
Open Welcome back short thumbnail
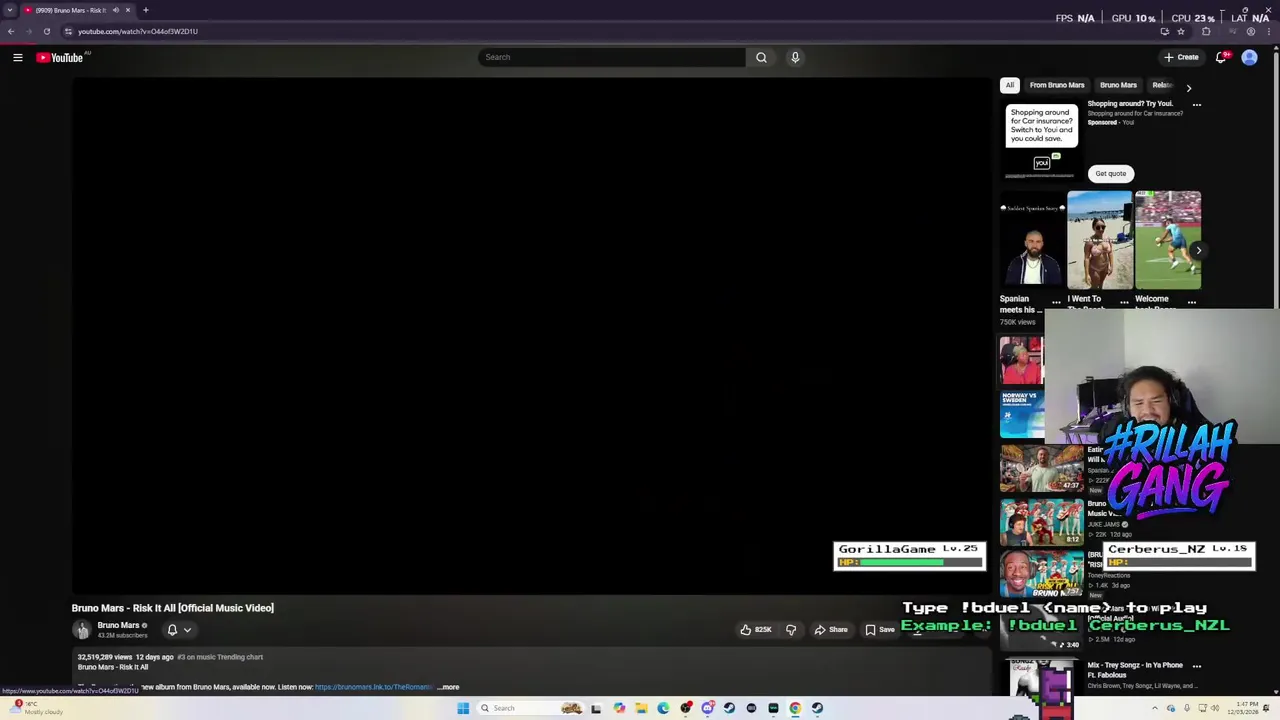tap(1168, 240)
